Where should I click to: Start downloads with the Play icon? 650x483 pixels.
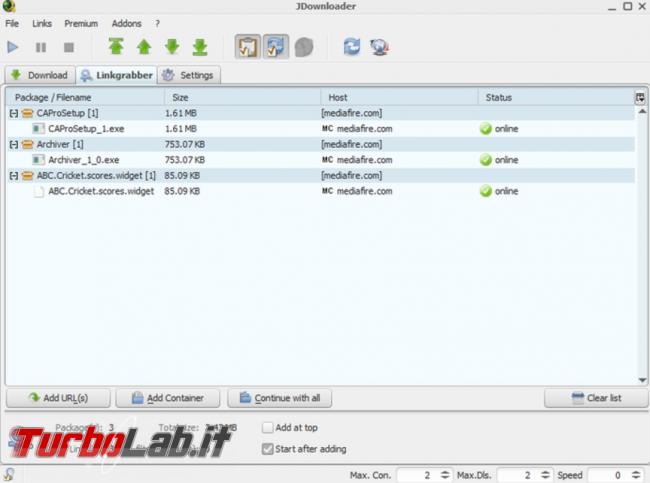pyautogui.click(x=13, y=47)
